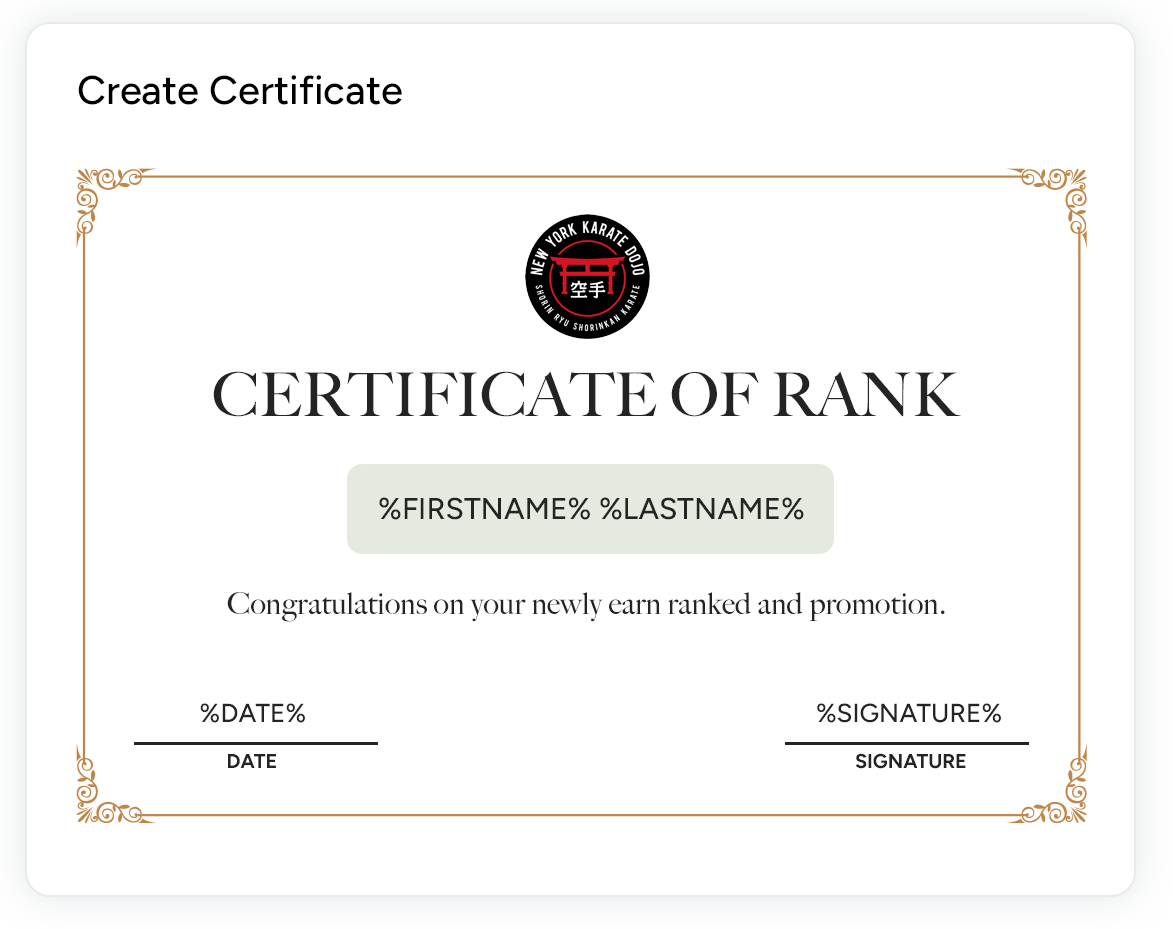
Task: Click the underline beneath %DATE%
Action: coord(256,743)
